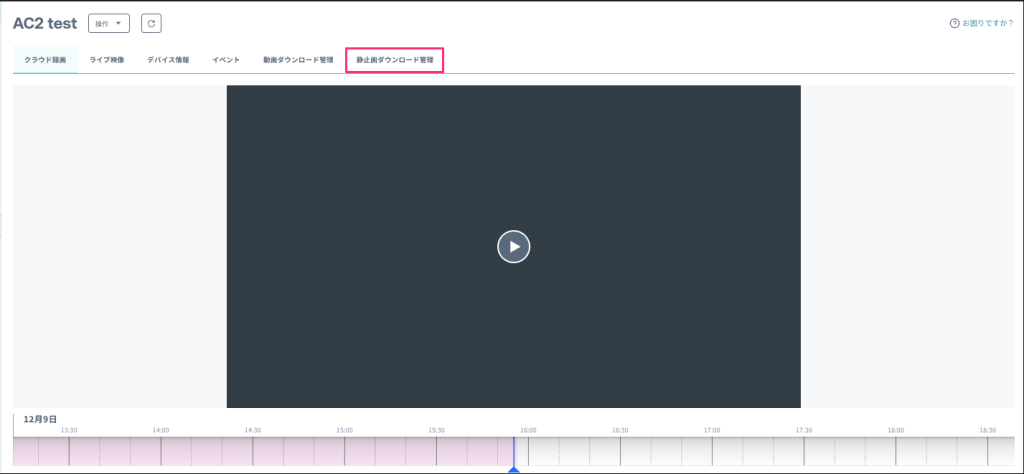Jump to 14:00 on the timeline

click(161, 450)
